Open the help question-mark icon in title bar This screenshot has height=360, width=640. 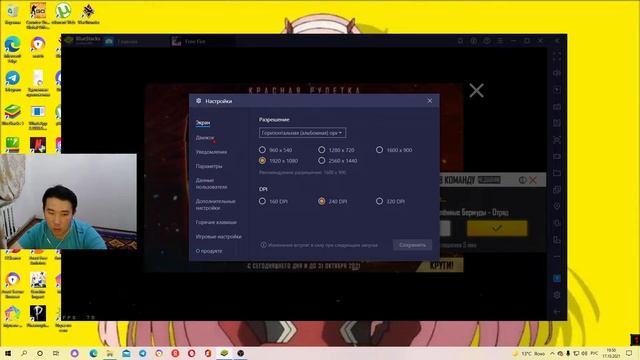coord(487,41)
